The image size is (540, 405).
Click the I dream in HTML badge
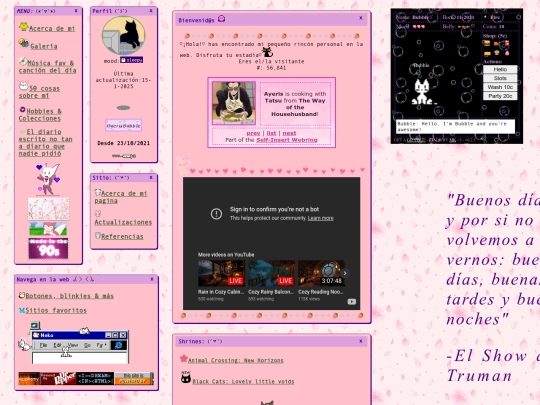95,378
